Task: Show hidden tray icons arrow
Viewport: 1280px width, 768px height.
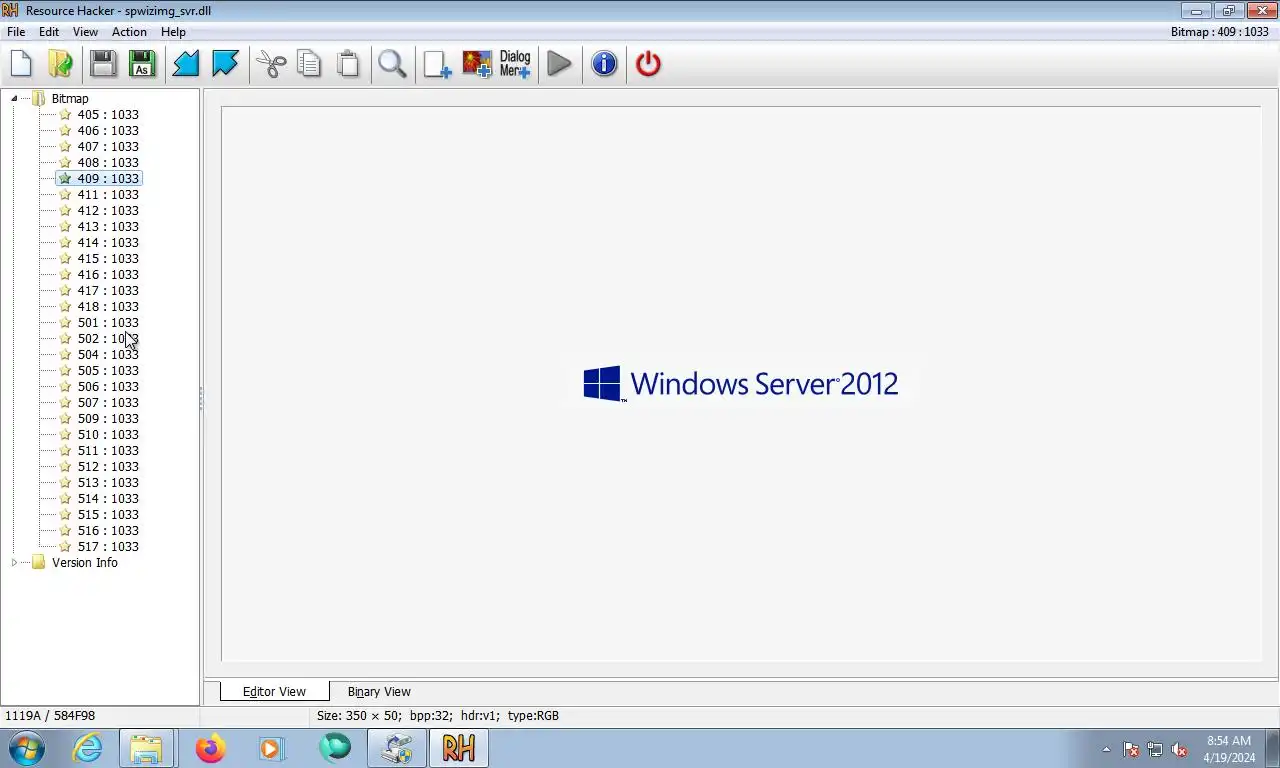Action: (x=1106, y=749)
